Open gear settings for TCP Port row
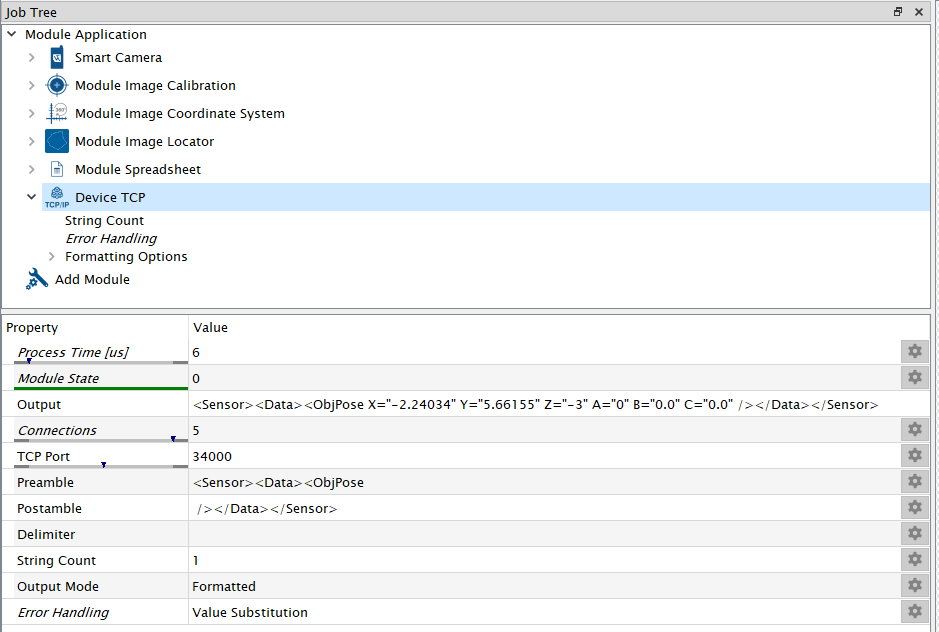 (914, 455)
